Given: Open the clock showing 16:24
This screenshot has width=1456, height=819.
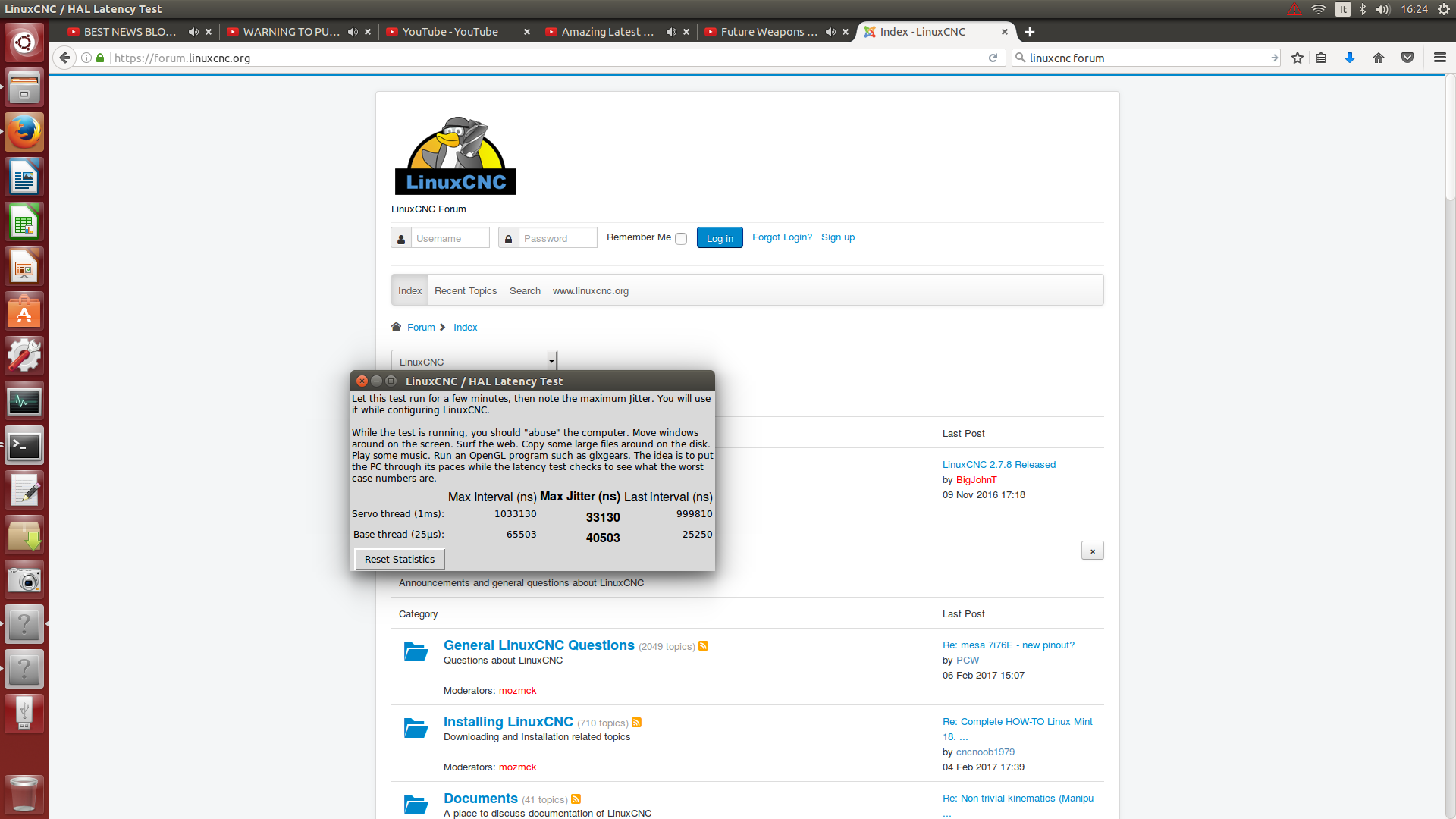Looking at the screenshot, I should [1414, 9].
